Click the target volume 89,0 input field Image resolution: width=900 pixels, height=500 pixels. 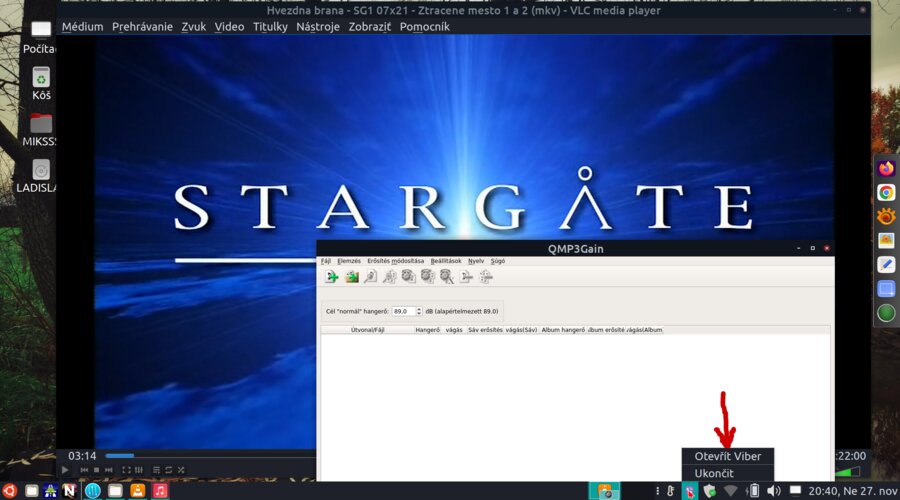point(406,311)
